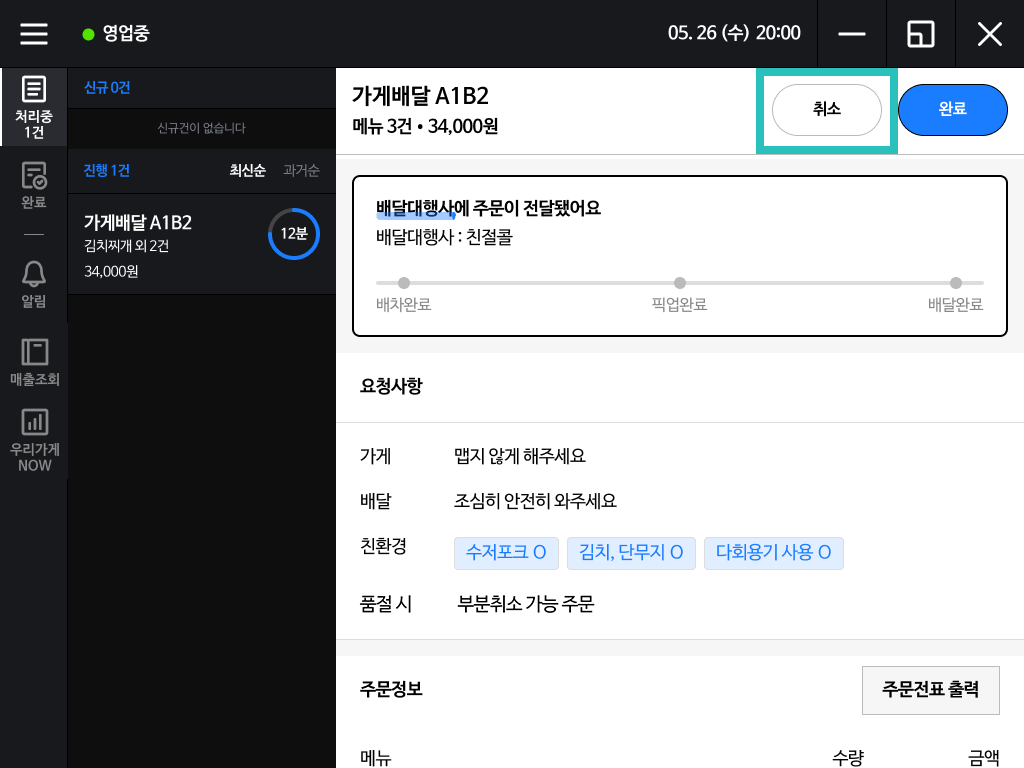The image size is (1024, 768).
Task: Open 우리가게 NOW statistics
Action: pos(34,440)
